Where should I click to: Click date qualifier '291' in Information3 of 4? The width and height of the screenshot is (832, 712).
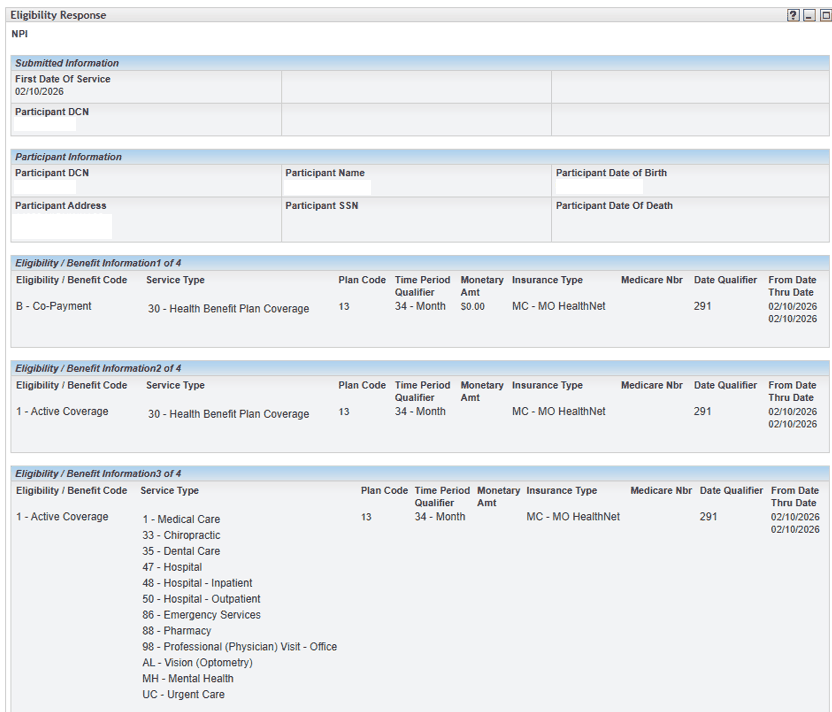tap(708, 516)
